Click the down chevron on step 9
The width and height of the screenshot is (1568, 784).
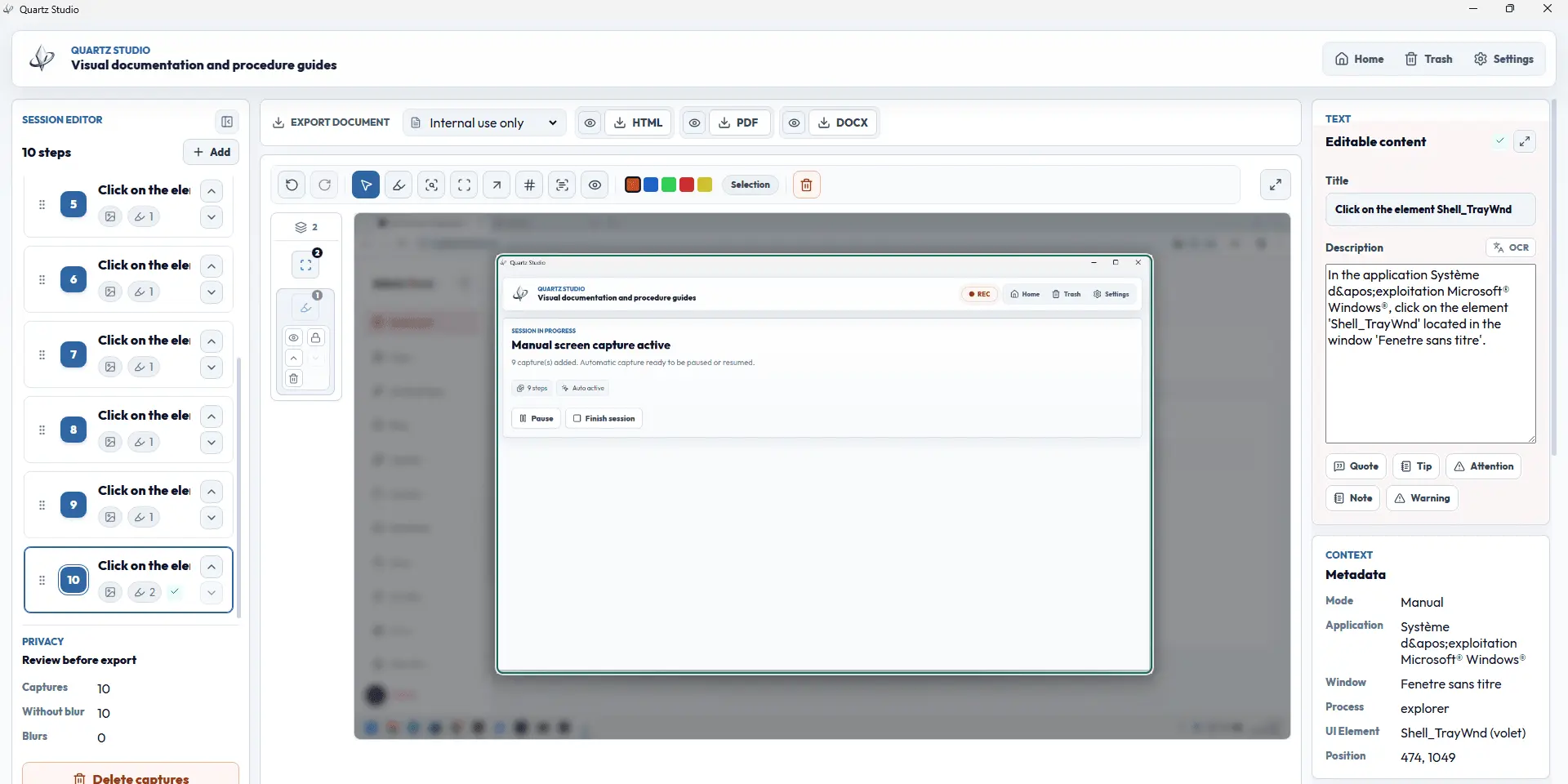click(x=212, y=518)
